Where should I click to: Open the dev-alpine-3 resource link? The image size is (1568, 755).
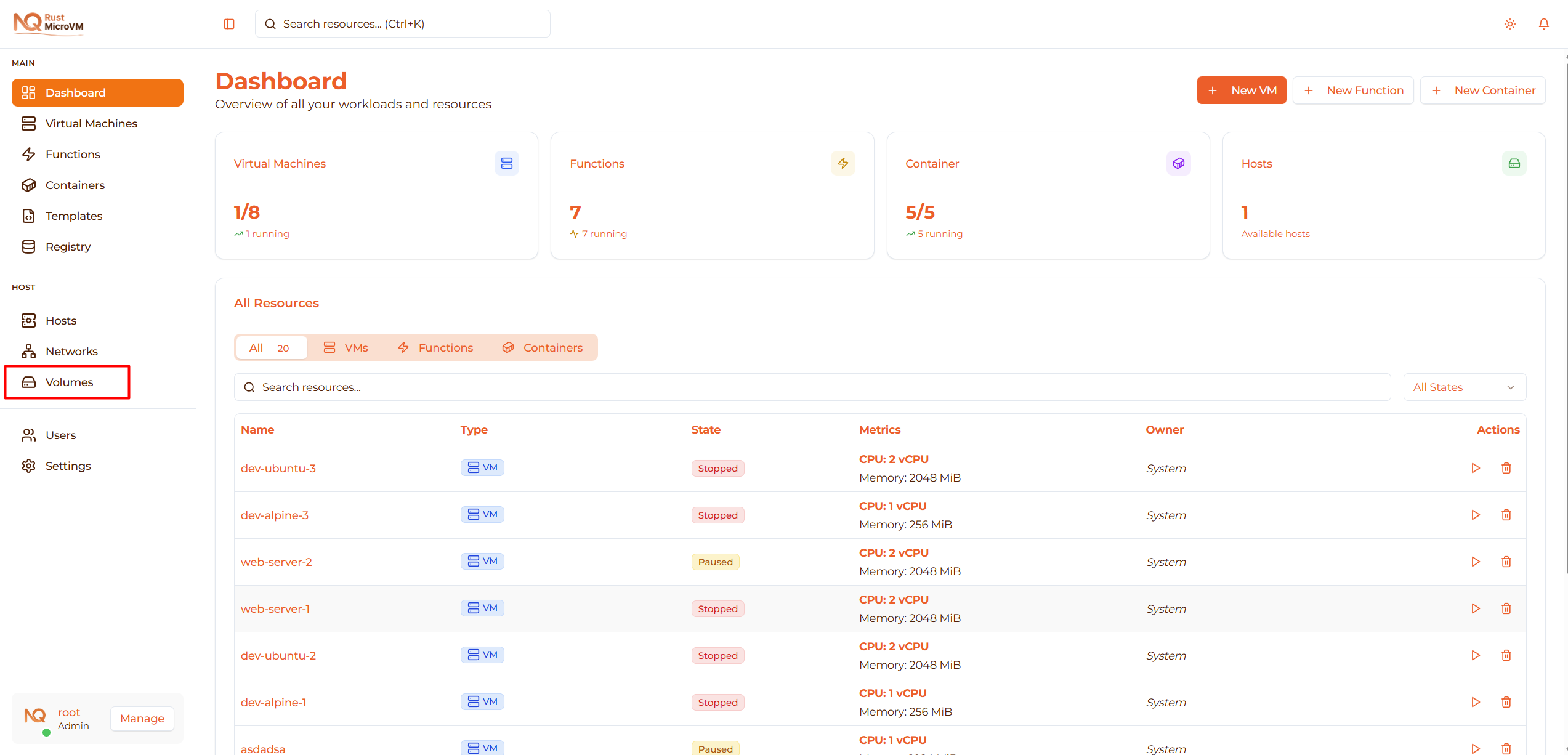pos(275,515)
